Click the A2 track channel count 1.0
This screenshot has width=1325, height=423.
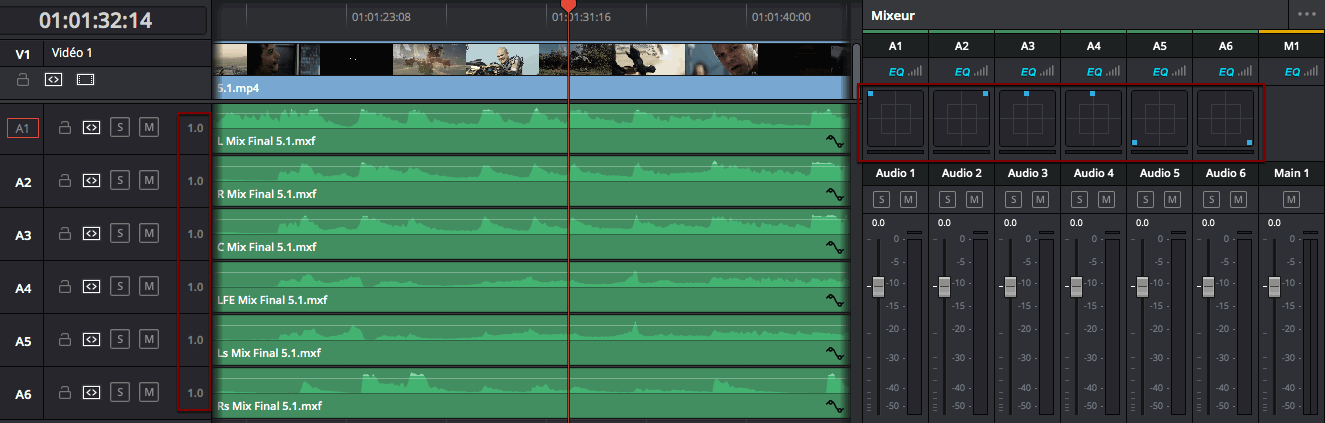(x=195, y=181)
